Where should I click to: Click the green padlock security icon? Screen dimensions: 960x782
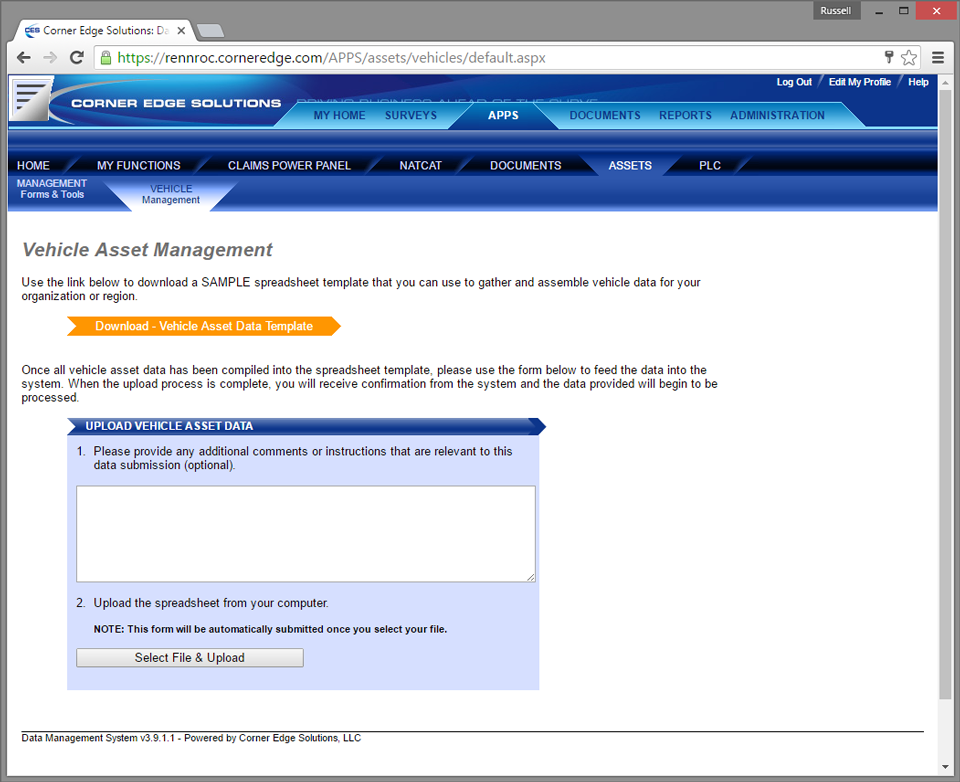pyautogui.click(x=106, y=58)
